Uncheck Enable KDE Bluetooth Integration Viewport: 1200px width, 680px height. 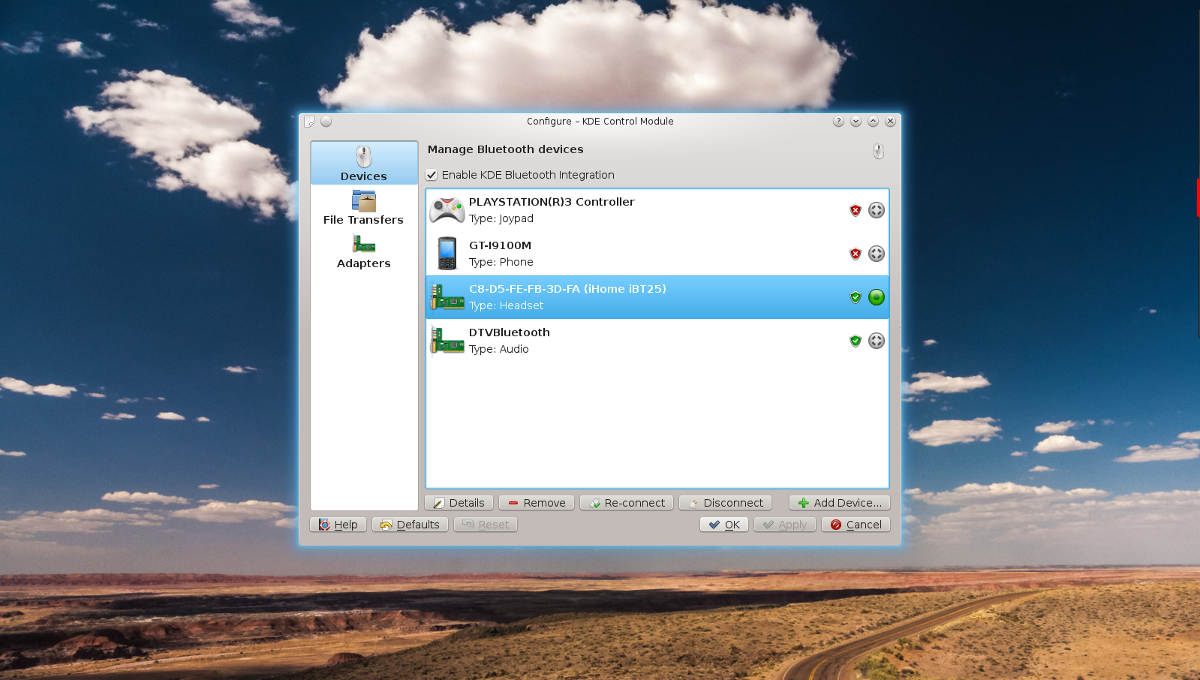(x=432, y=175)
